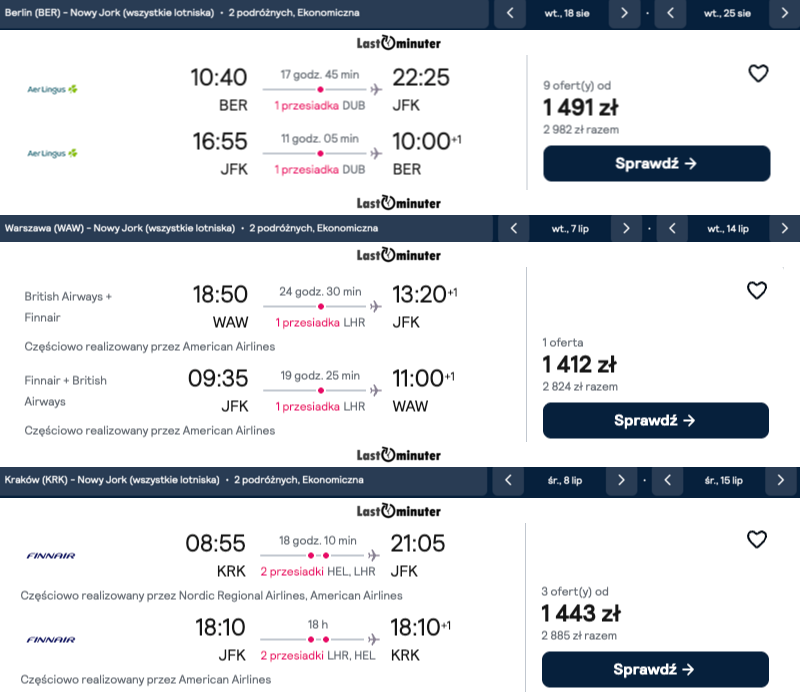Shift return date later than śr., 15 lip
Image resolution: width=800 pixels, height=692 pixels.
(781, 480)
